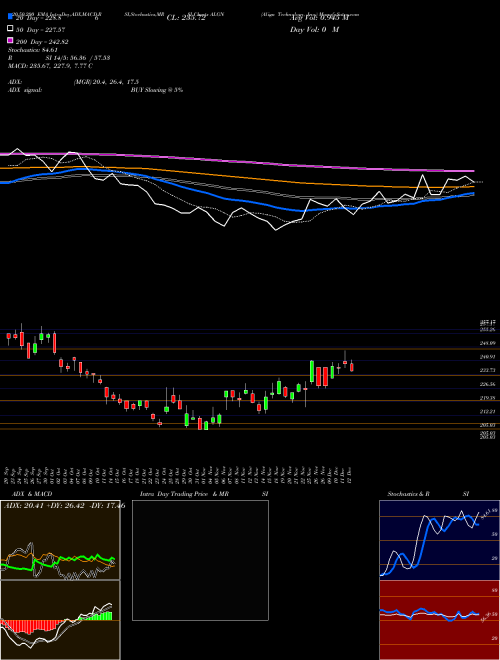This screenshot has width=500, height=660.
Task: Click the blue Stochastics chart panel
Action: pyautogui.click(x=439, y=540)
